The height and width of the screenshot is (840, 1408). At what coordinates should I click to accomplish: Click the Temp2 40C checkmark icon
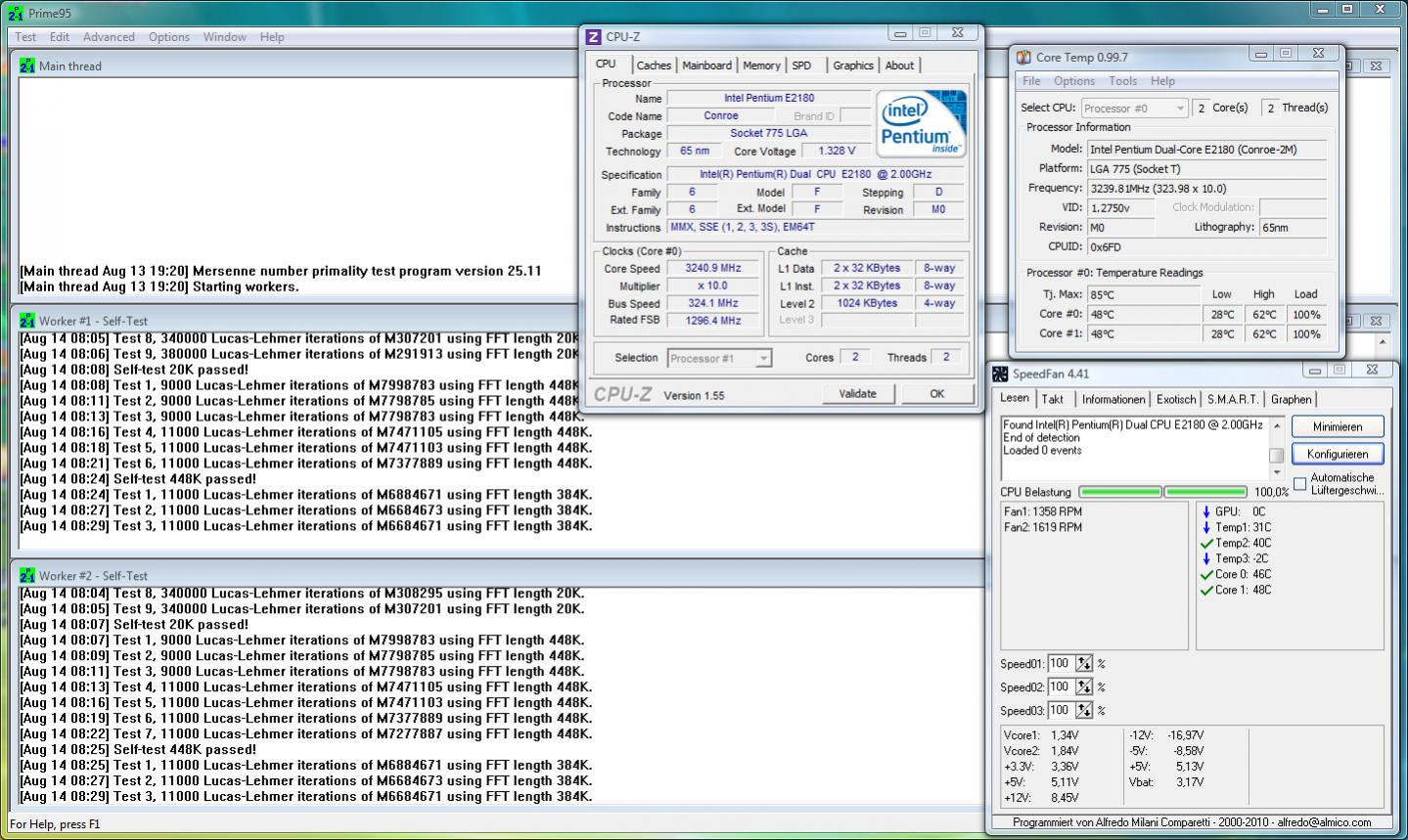(x=1206, y=543)
